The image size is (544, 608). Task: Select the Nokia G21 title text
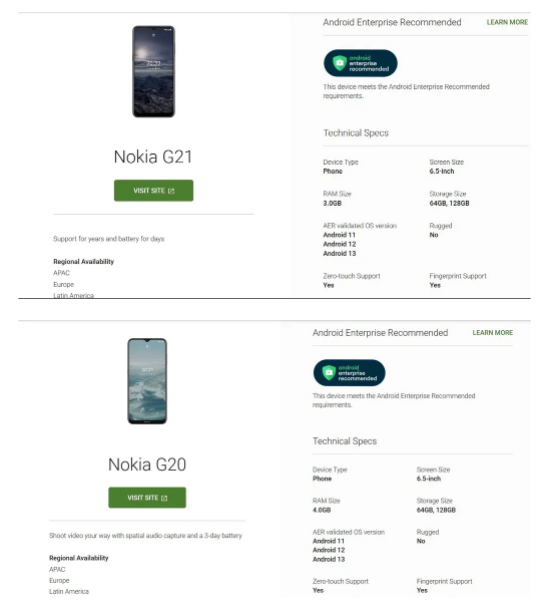(x=153, y=157)
